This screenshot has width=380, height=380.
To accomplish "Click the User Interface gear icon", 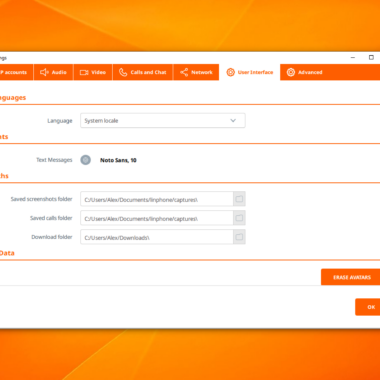I will (x=230, y=72).
